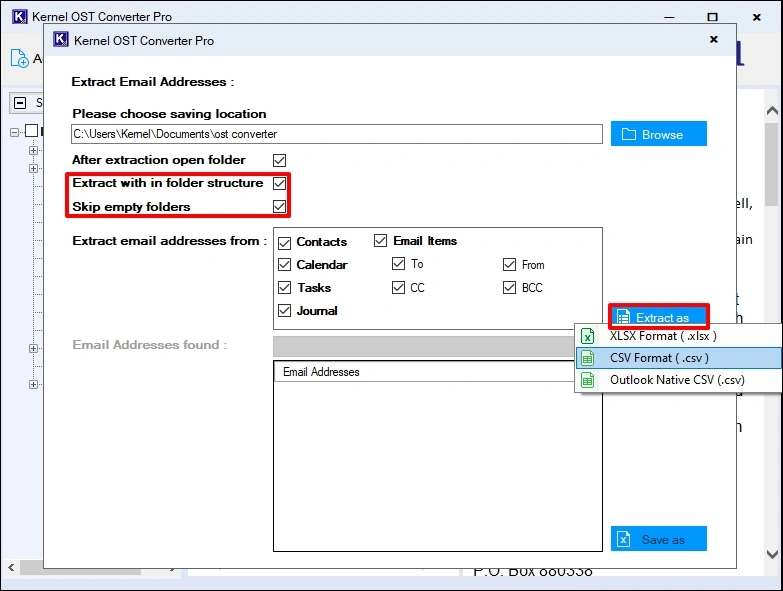
Task: Toggle the BCC email field checkbox
Action: pos(510,288)
